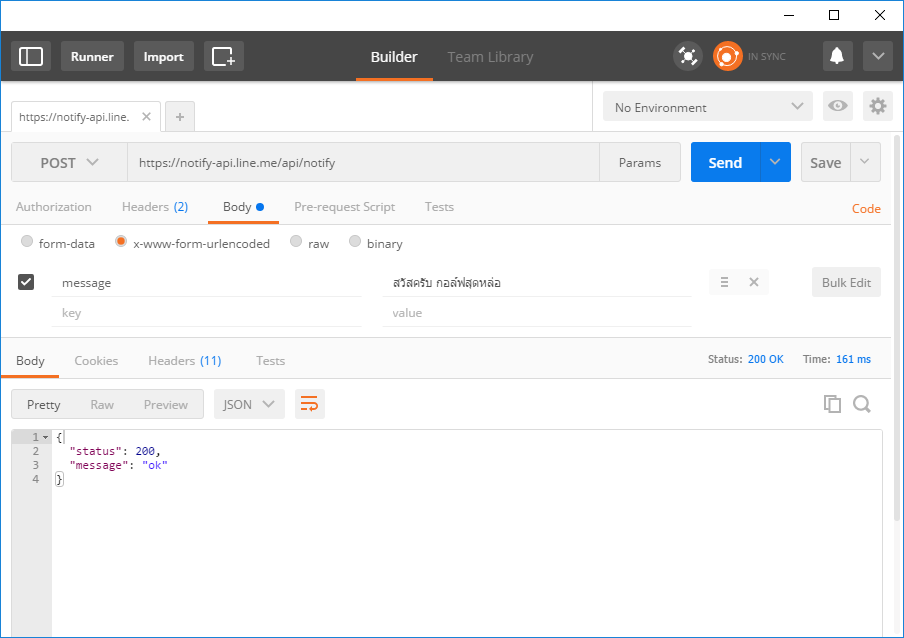
Task: Toggle the sidebar panel icon
Action: coord(31,56)
